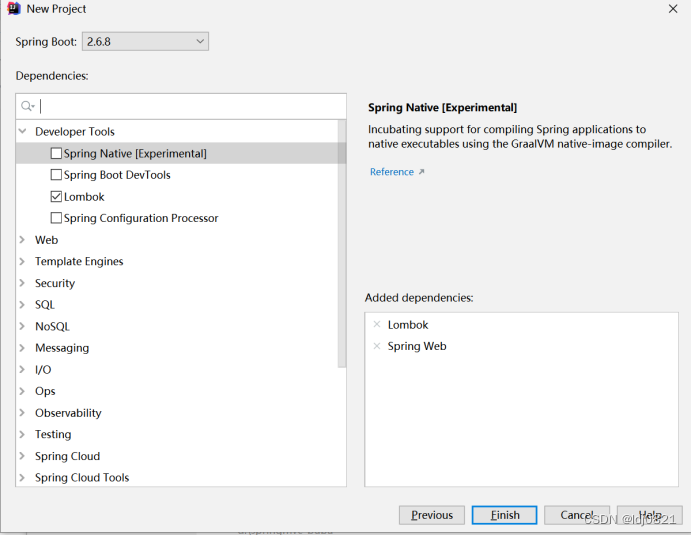Click the dependency list vertical scrollbar

pos(342,244)
